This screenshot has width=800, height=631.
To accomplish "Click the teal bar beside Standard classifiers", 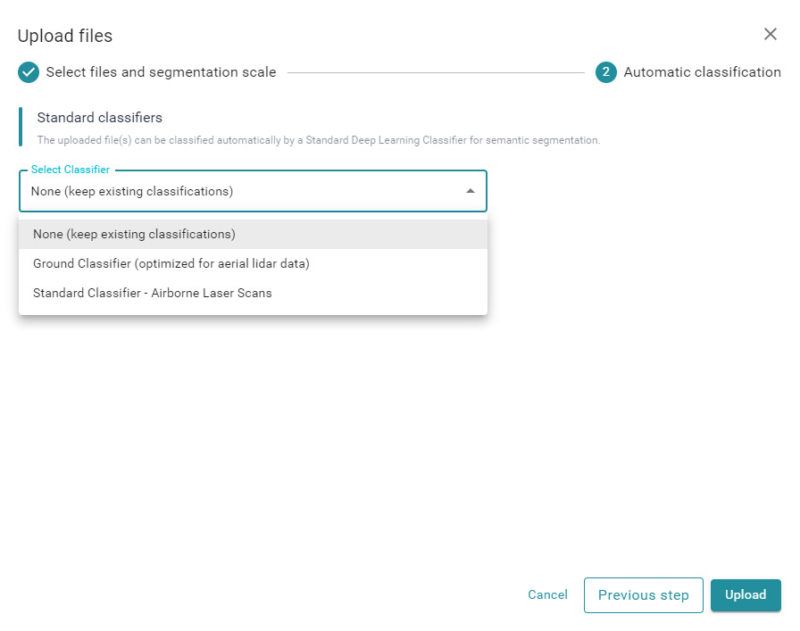I will 20,127.
